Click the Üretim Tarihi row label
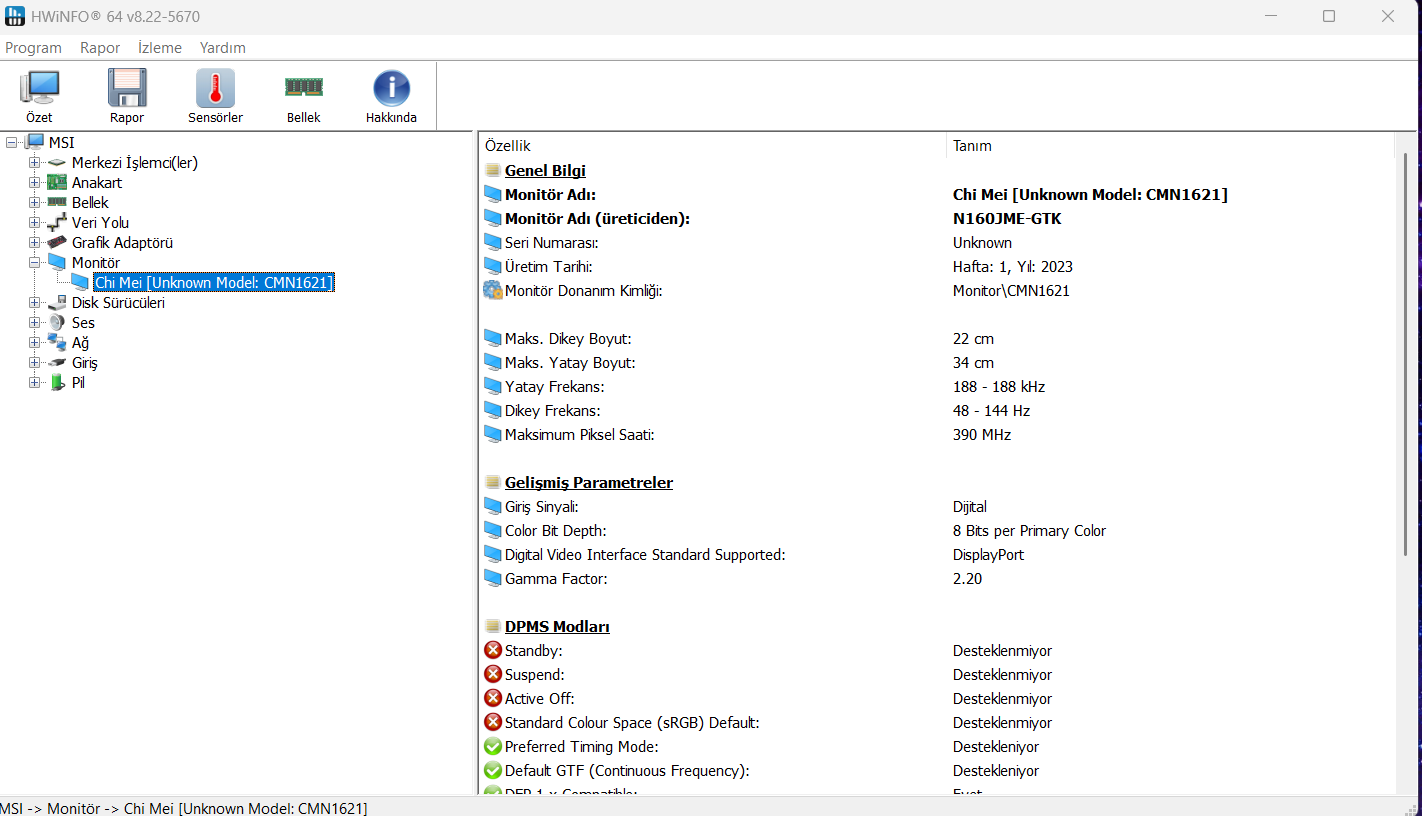The image size is (1422, 816). [549, 267]
